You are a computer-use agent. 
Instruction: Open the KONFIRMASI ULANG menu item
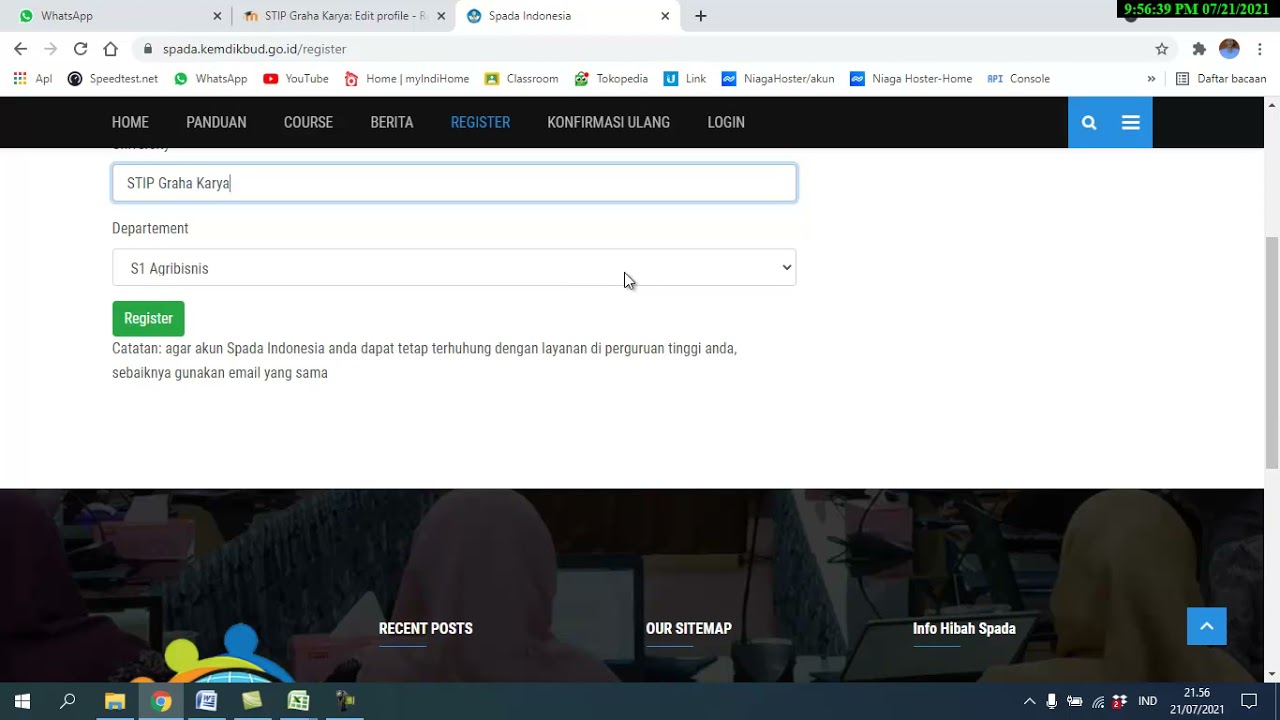608,122
